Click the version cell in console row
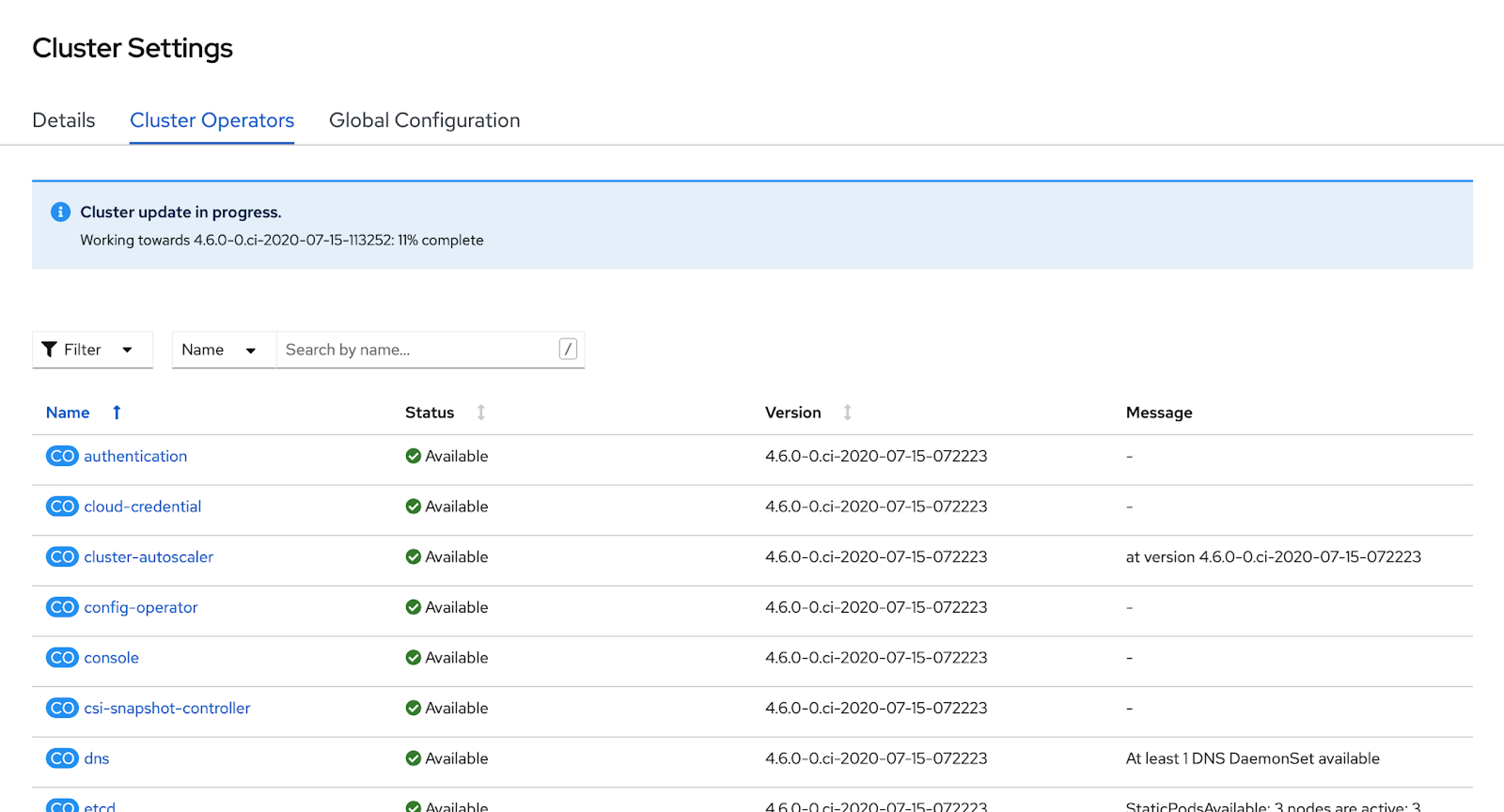Viewport: 1504px width, 812px height. pyautogui.click(x=877, y=657)
